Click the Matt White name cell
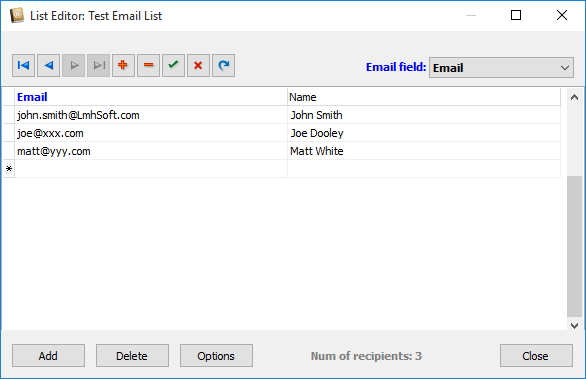Image resolution: width=586 pixels, height=379 pixels. [x=424, y=151]
